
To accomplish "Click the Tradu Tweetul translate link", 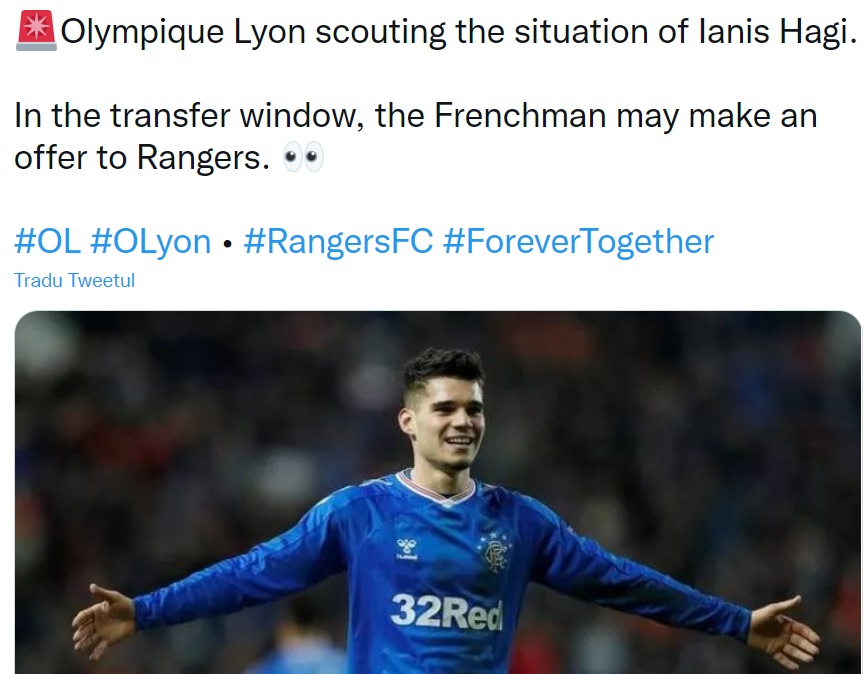I will pyautogui.click(x=74, y=281).
